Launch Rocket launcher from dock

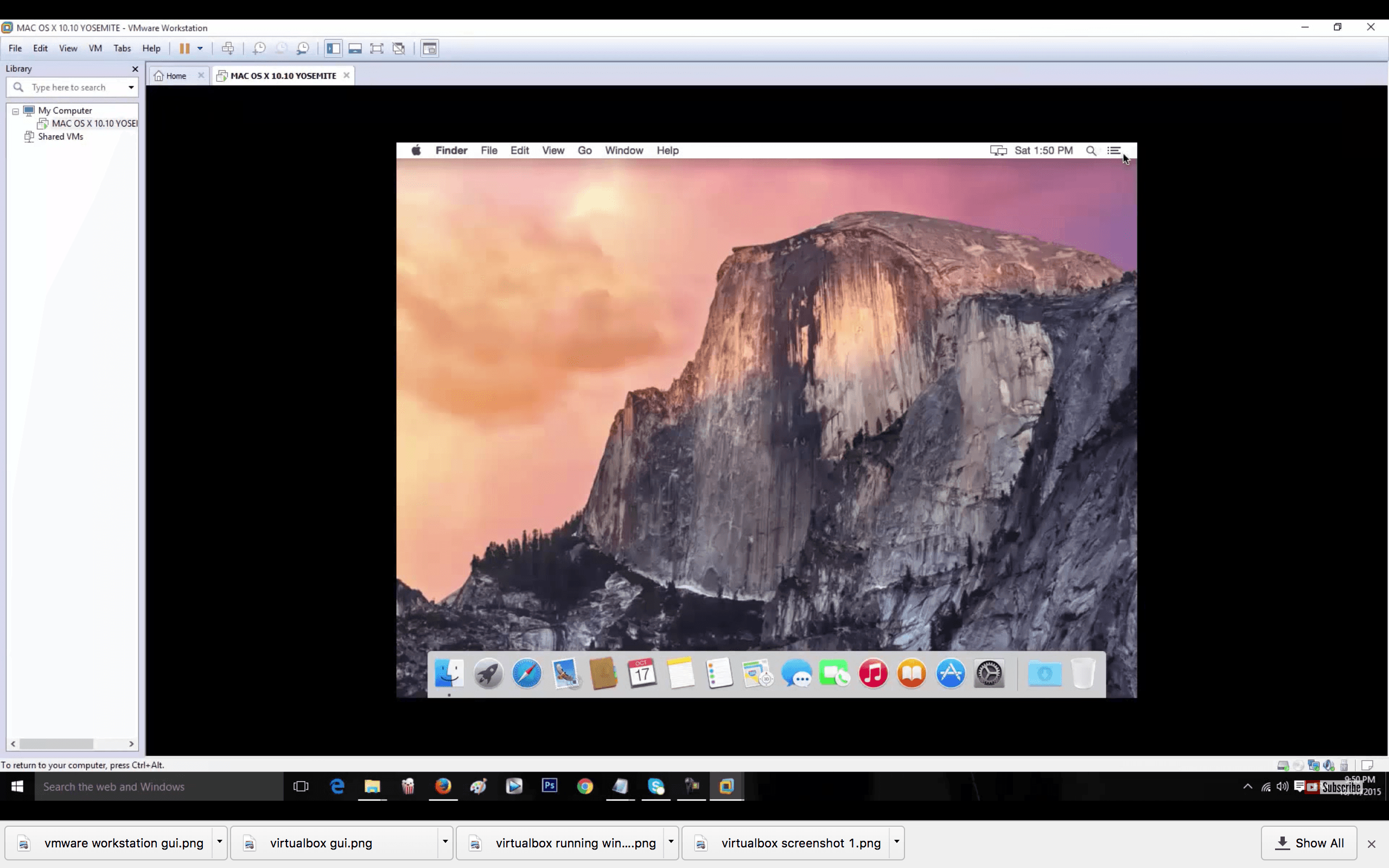[x=488, y=673]
